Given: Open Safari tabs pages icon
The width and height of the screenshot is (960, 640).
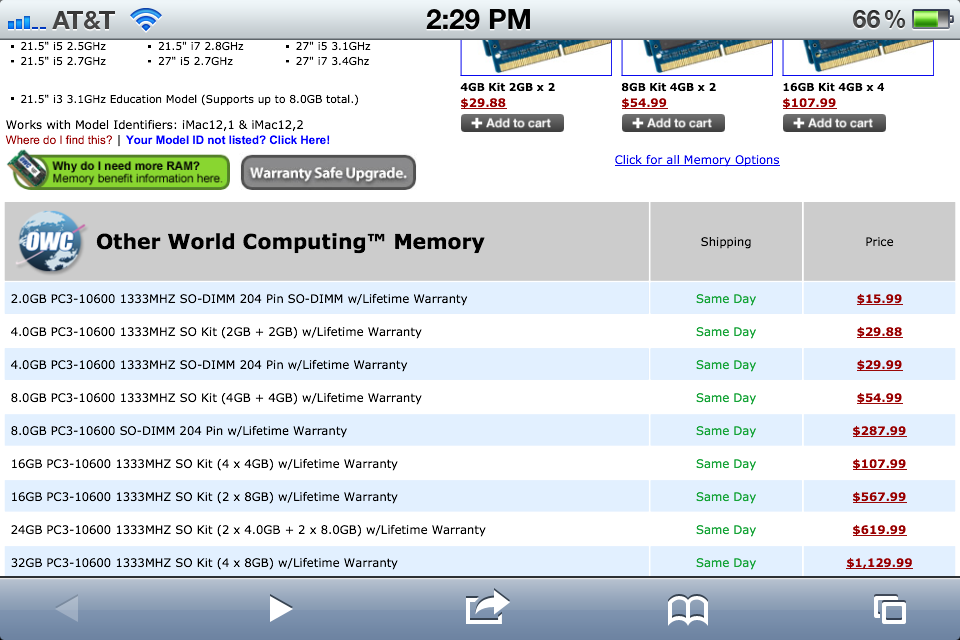Looking at the screenshot, I should [x=890, y=609].
